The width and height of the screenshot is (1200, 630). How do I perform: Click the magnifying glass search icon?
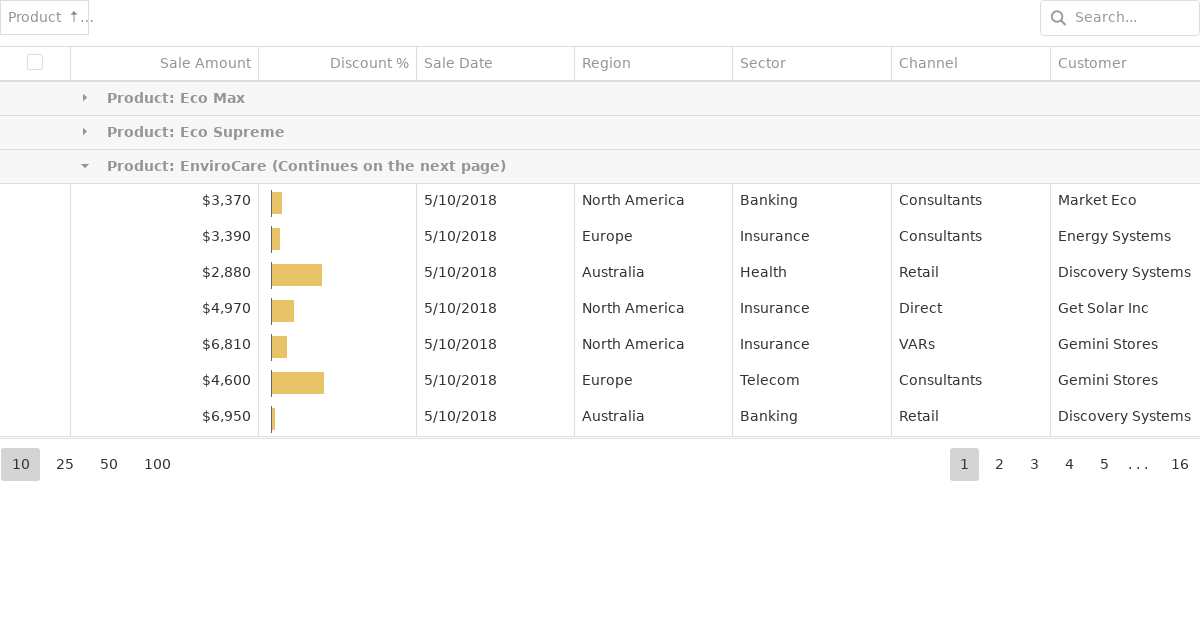(1058, 18)
